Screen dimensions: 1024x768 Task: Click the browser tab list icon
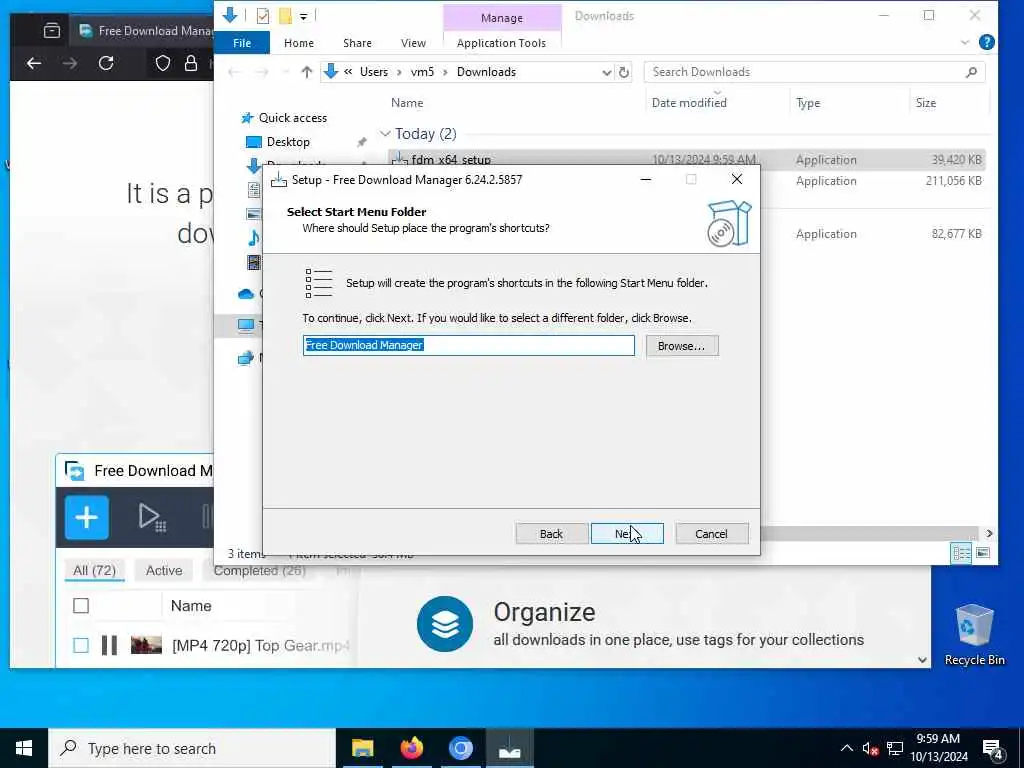[x=52, y=30]
